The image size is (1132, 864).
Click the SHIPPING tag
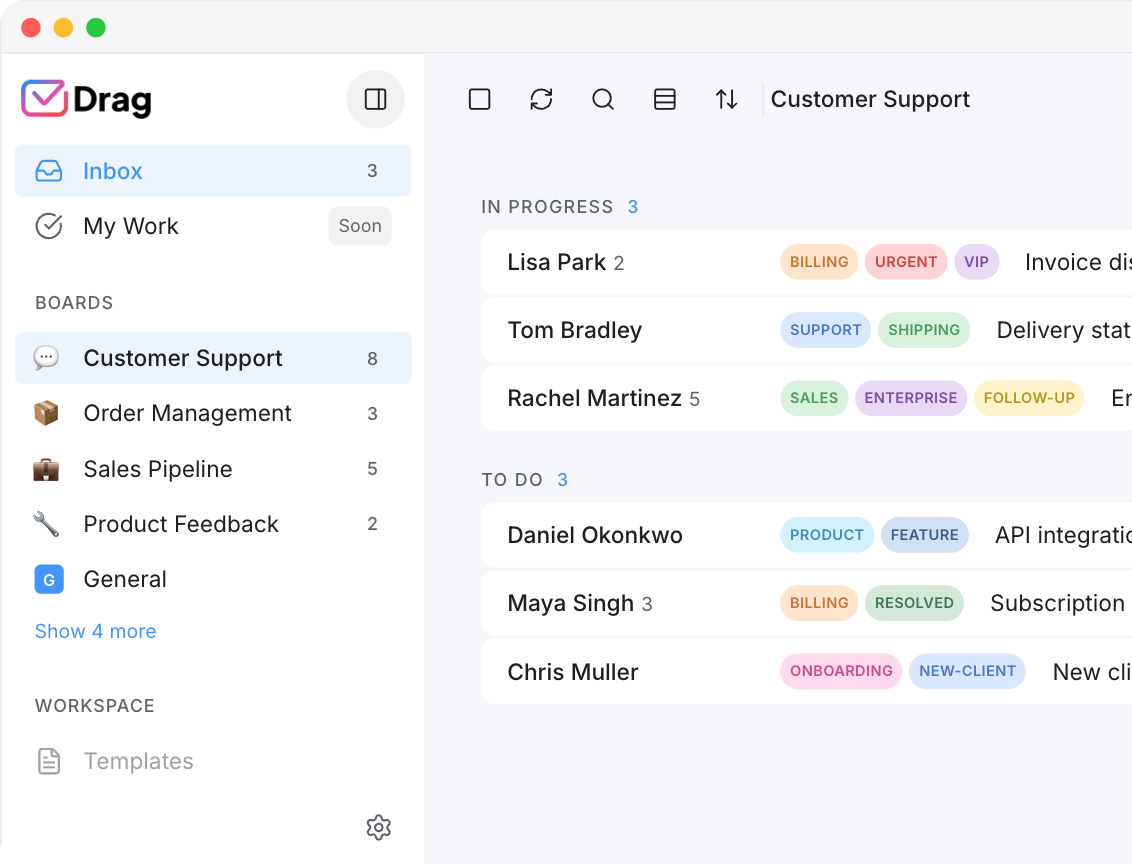924,330
